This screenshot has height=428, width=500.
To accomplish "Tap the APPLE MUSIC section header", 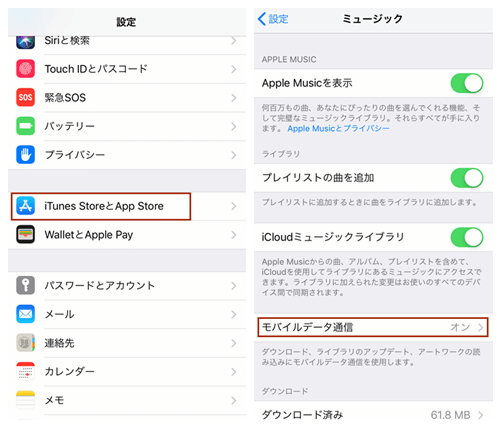I will click(289, 60).
